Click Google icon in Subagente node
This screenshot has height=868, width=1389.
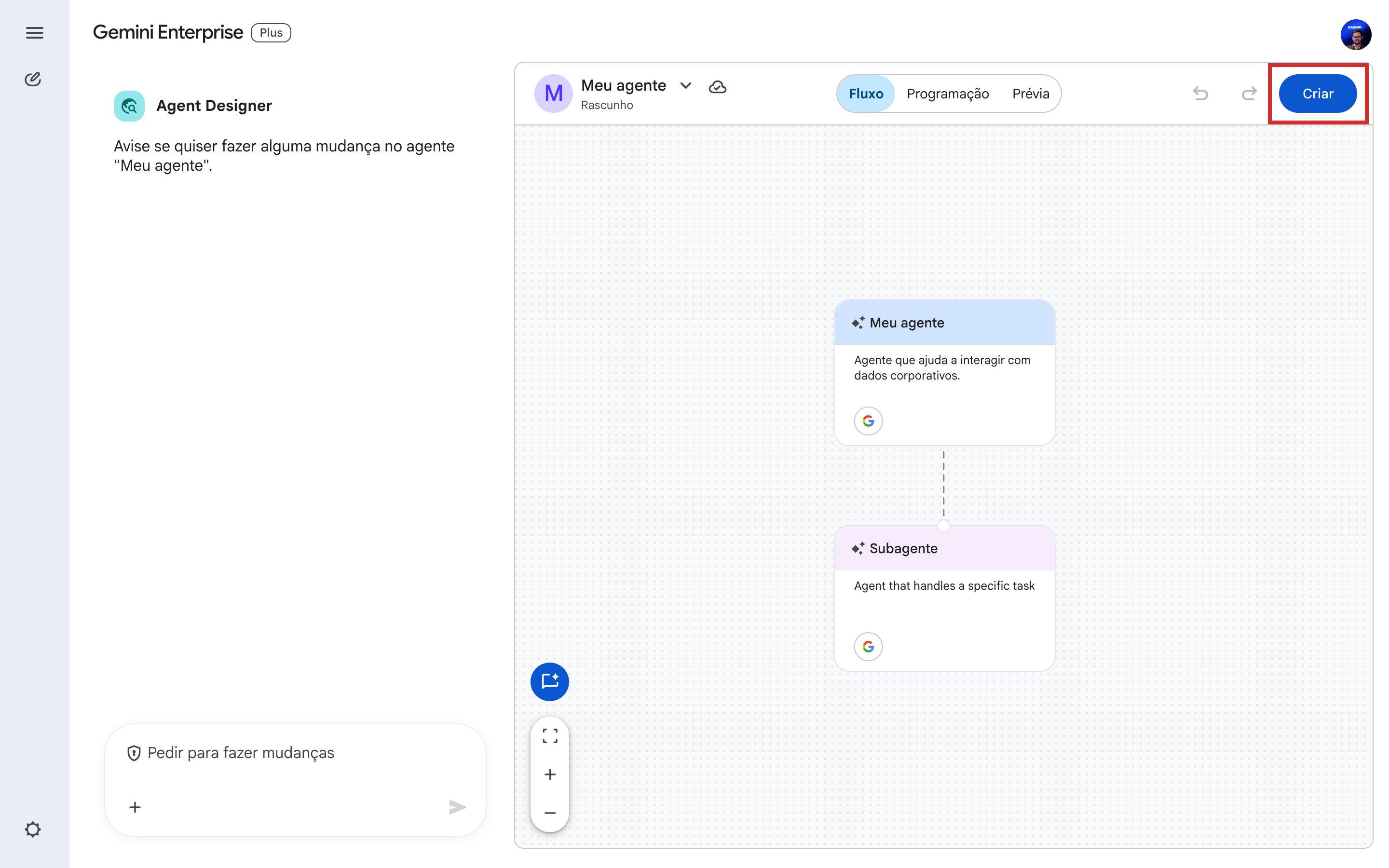pos(868,647)
